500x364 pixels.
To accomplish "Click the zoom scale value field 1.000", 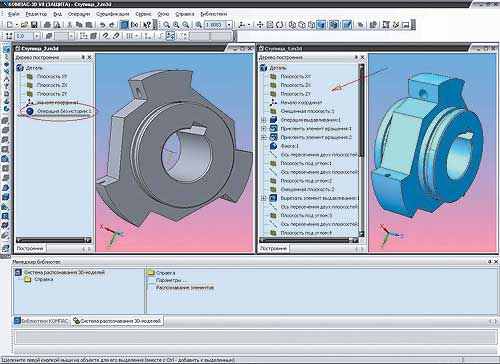I will click(x=215, y=25).
